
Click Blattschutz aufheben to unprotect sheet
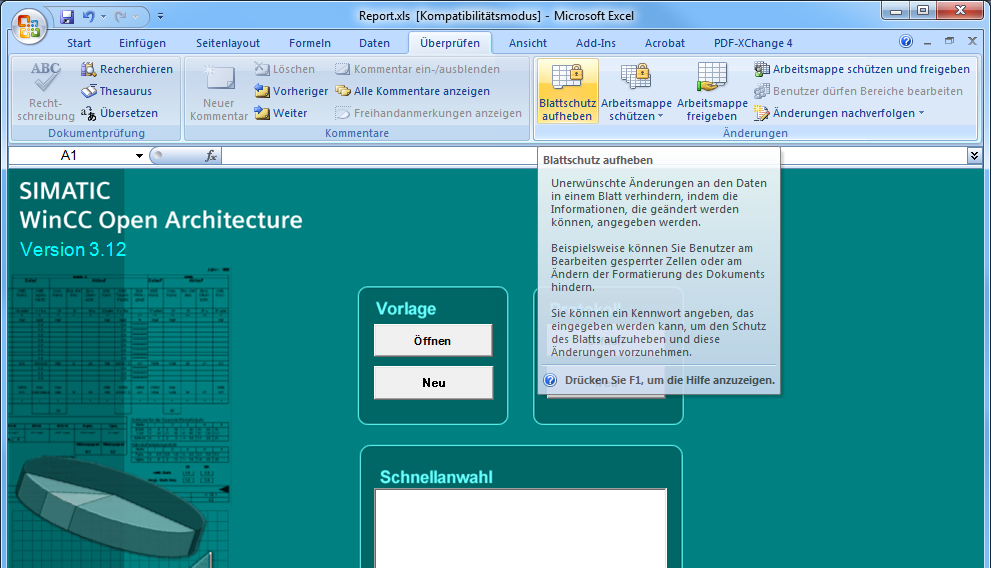pos(568,92)
